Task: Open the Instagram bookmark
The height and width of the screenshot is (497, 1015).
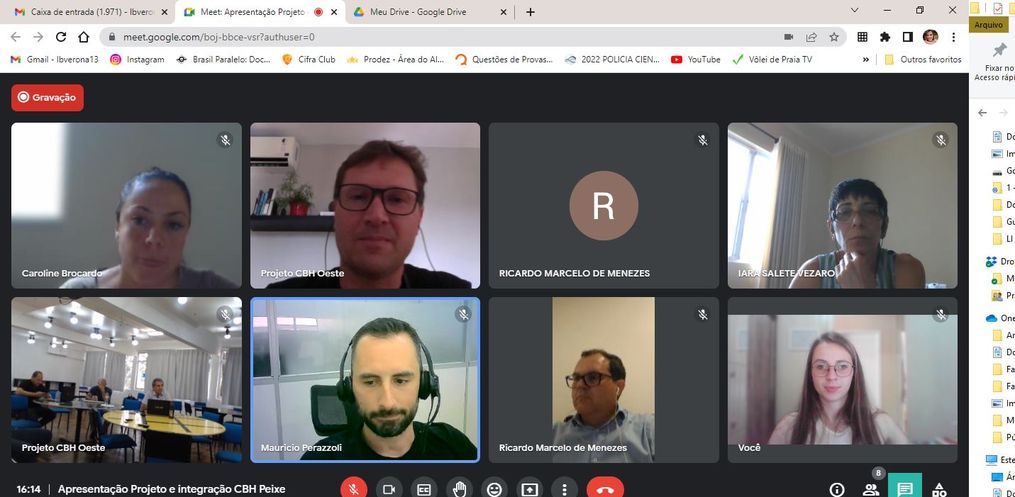Action: 137,59
